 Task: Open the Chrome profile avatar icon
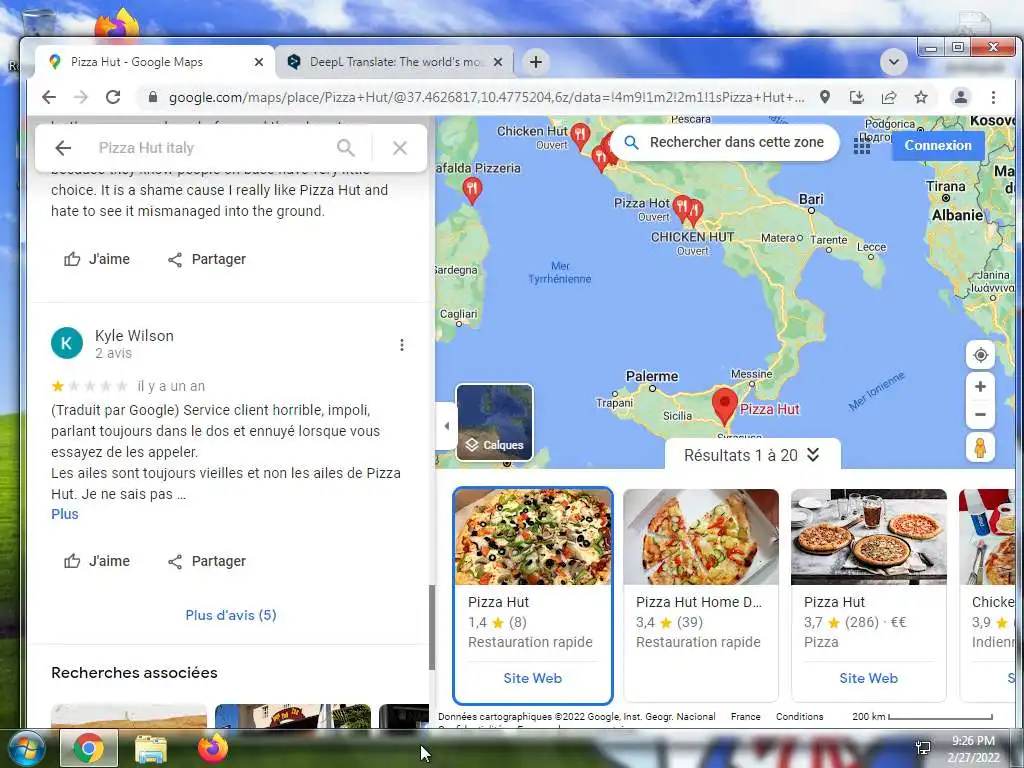point(961,97)
